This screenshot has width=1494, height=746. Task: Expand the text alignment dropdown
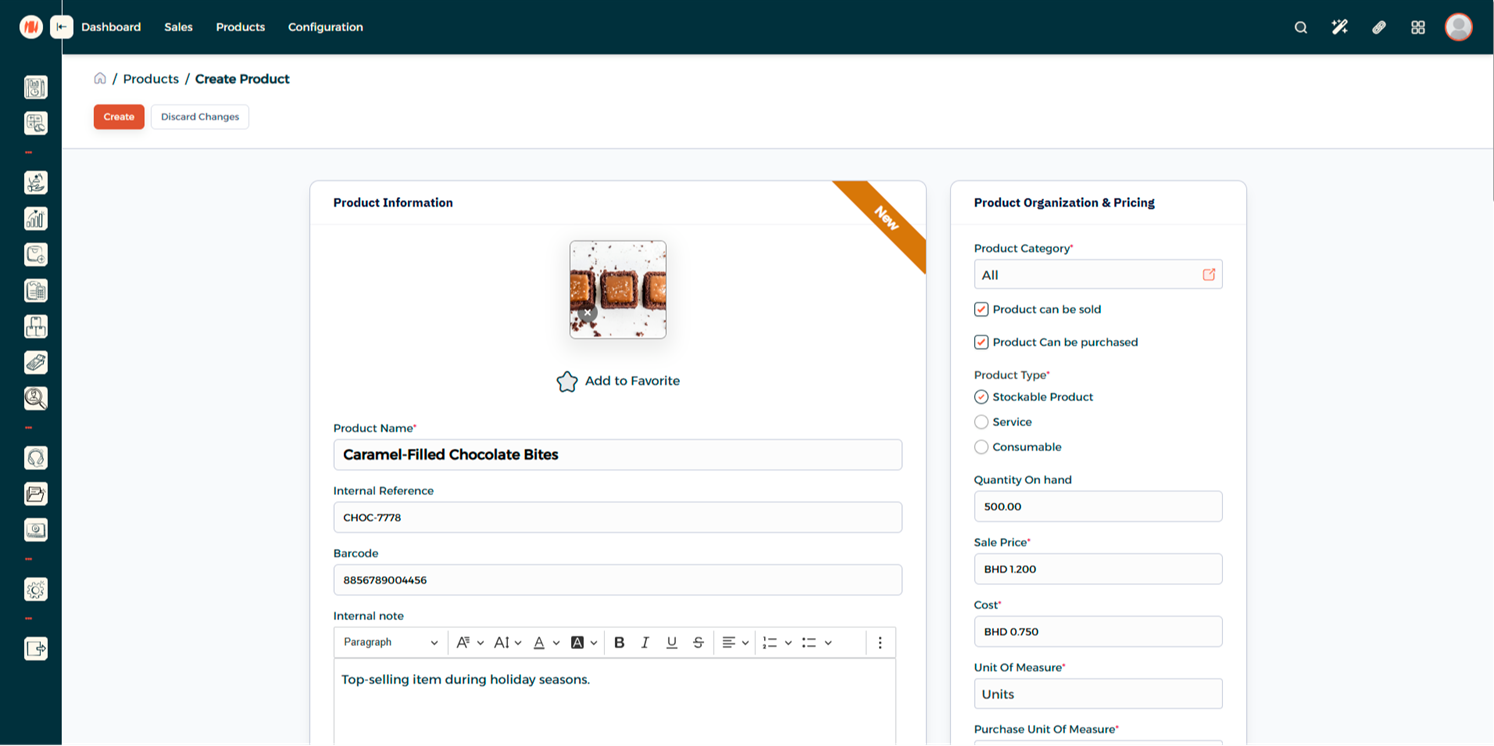coord(735,642)
